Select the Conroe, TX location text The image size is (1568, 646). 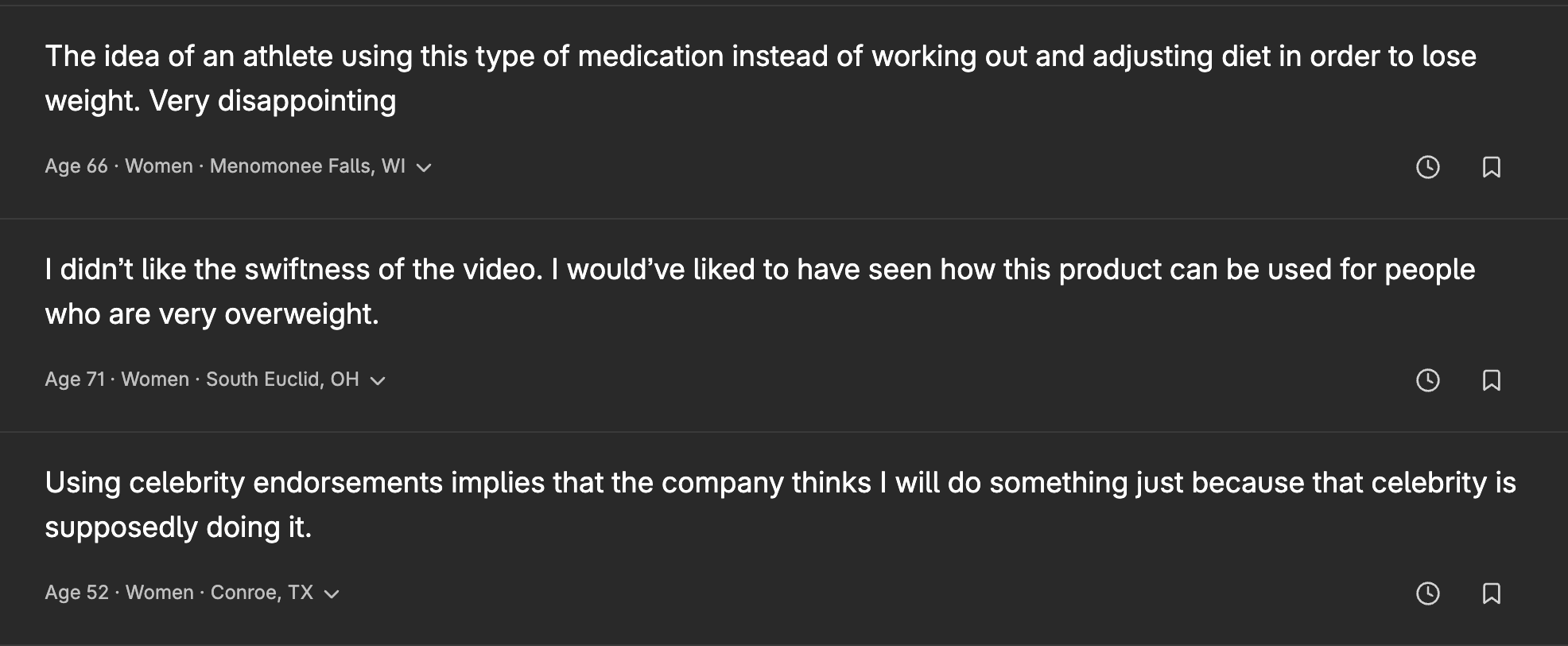pos(262,593)
